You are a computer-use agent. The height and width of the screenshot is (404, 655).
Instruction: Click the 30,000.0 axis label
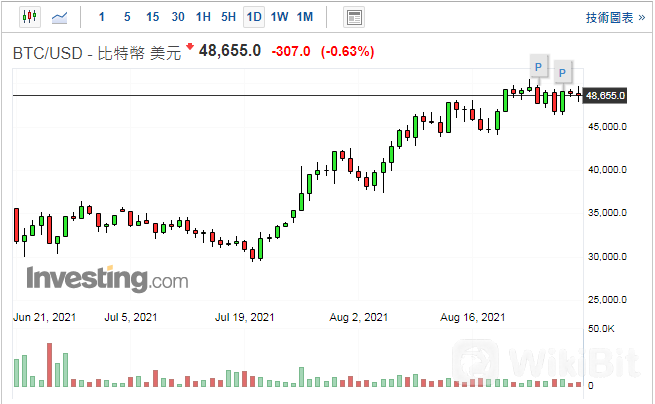pos(607,257)
